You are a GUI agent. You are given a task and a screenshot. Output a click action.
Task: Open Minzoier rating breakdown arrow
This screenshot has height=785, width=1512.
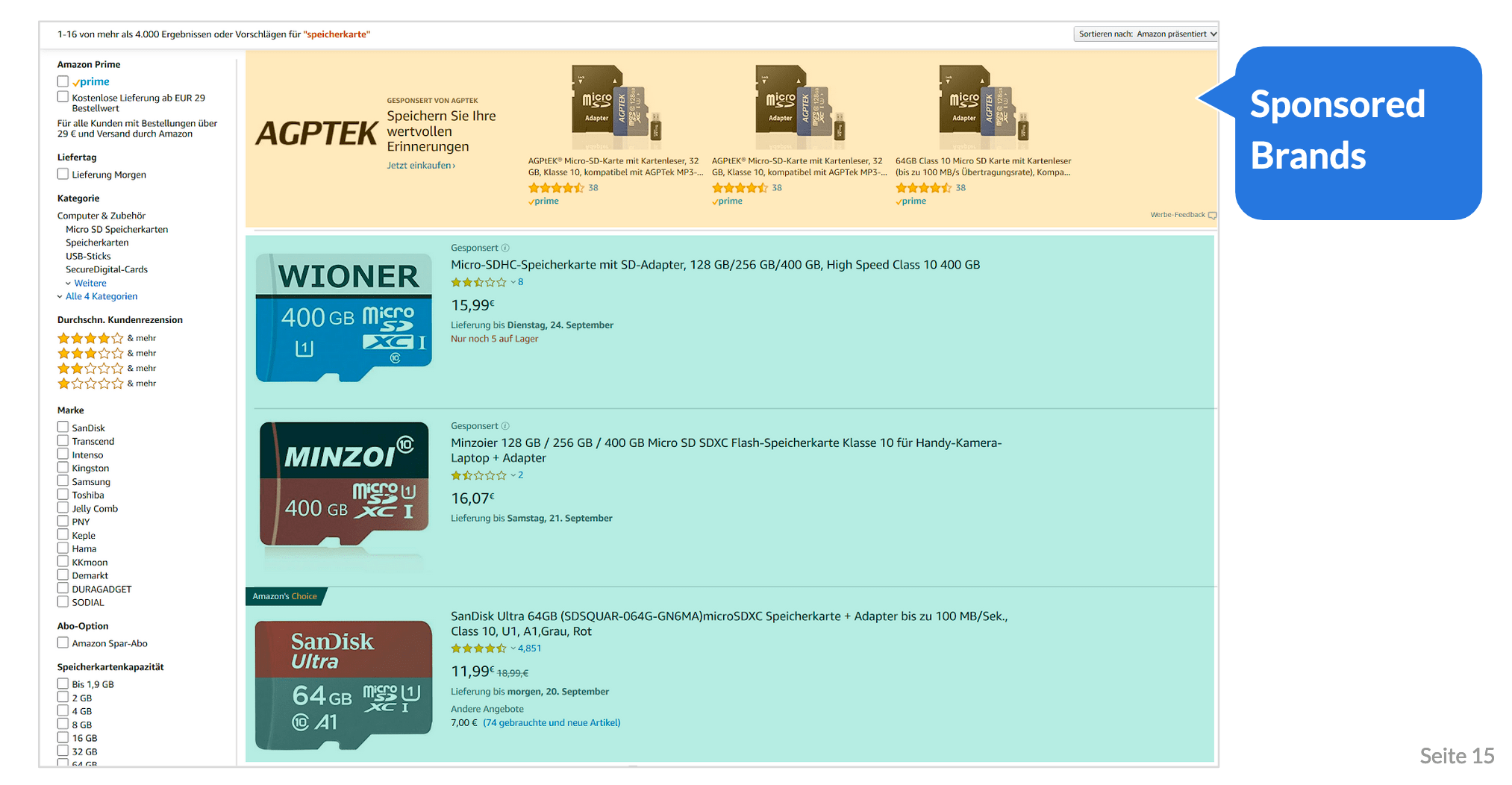(x=513, y=475)
